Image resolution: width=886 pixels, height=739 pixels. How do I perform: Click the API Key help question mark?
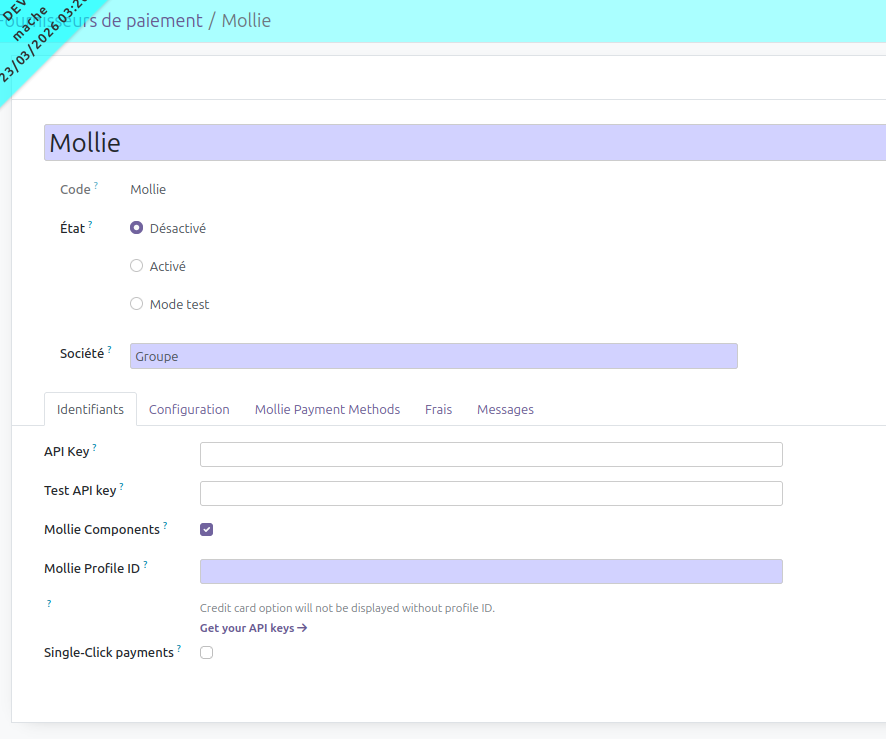pyautogui.click(x=94, y=448)
